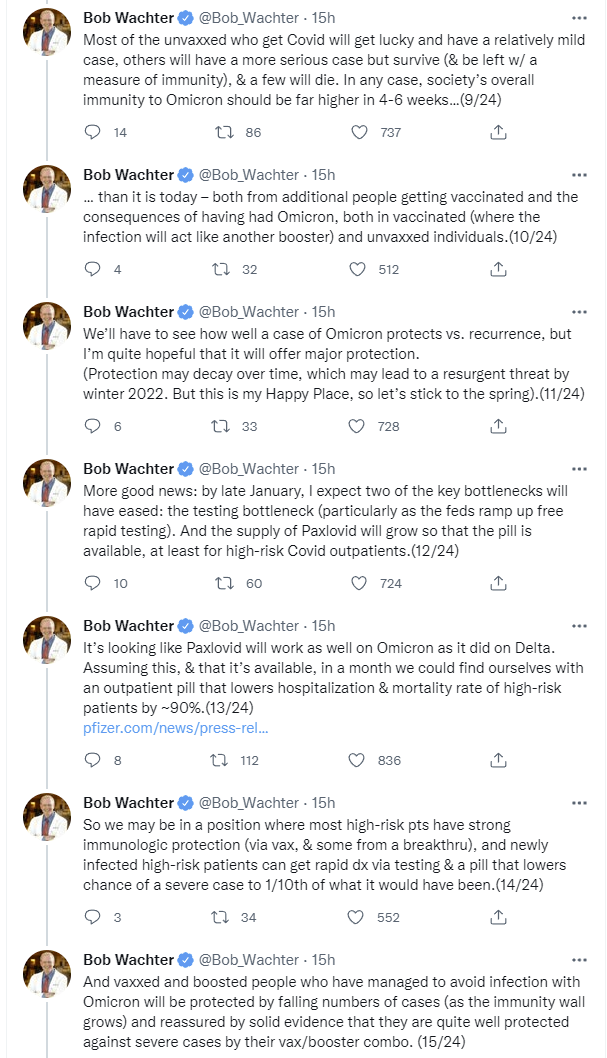Viewport: 607px width, 1058px height.
Task: Click the @Bob_Wachter handle on (15/24) tweet
Action: pos(246,960)
